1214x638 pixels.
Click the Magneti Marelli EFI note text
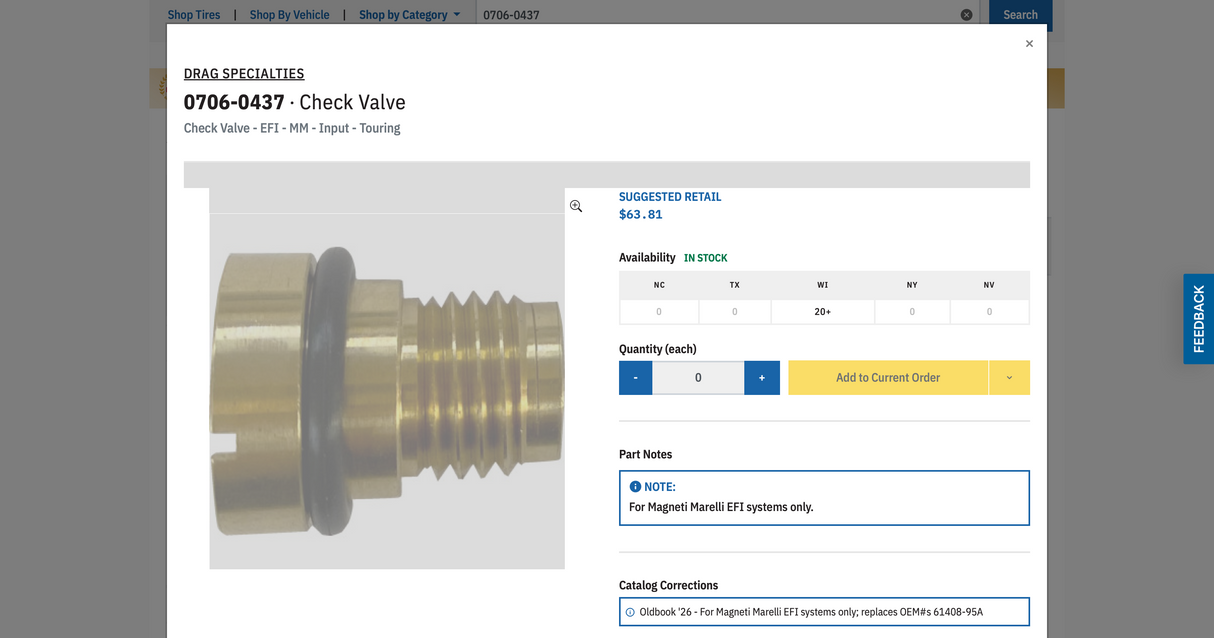point(721,507)
